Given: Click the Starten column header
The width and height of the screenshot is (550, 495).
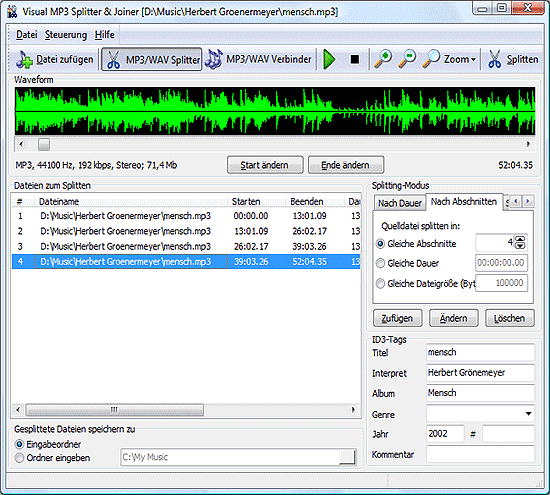Looking at the screenshot, I should click(257, 201).
